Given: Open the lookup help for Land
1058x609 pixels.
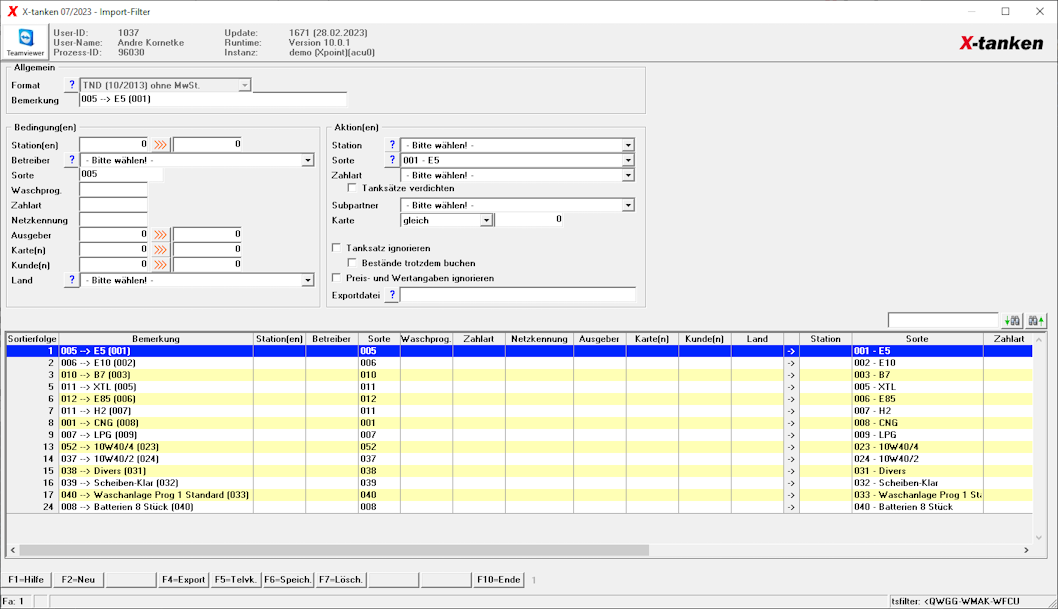Looking at the screenshot, I should (72, 280).
